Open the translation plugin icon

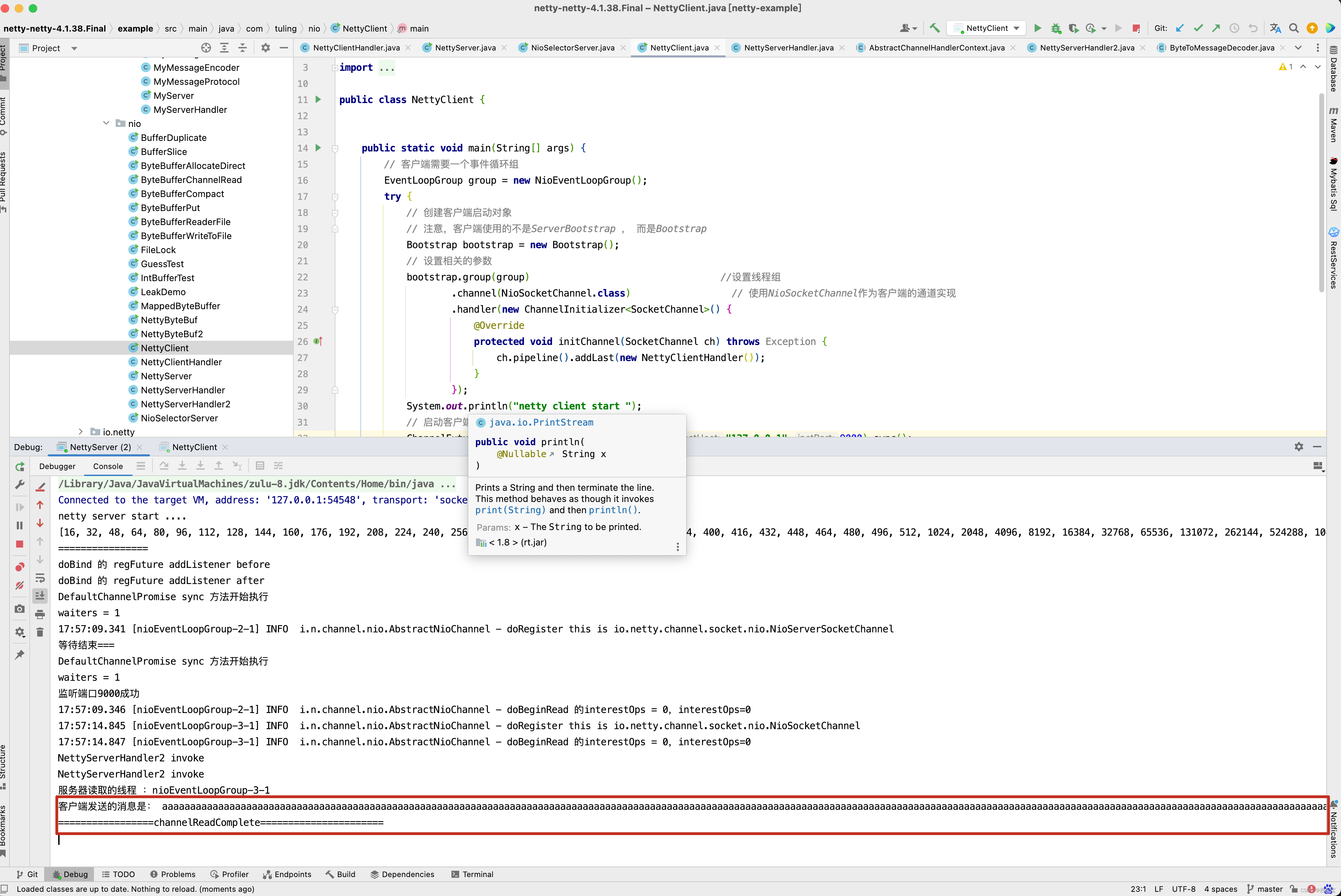point(1275,28)
